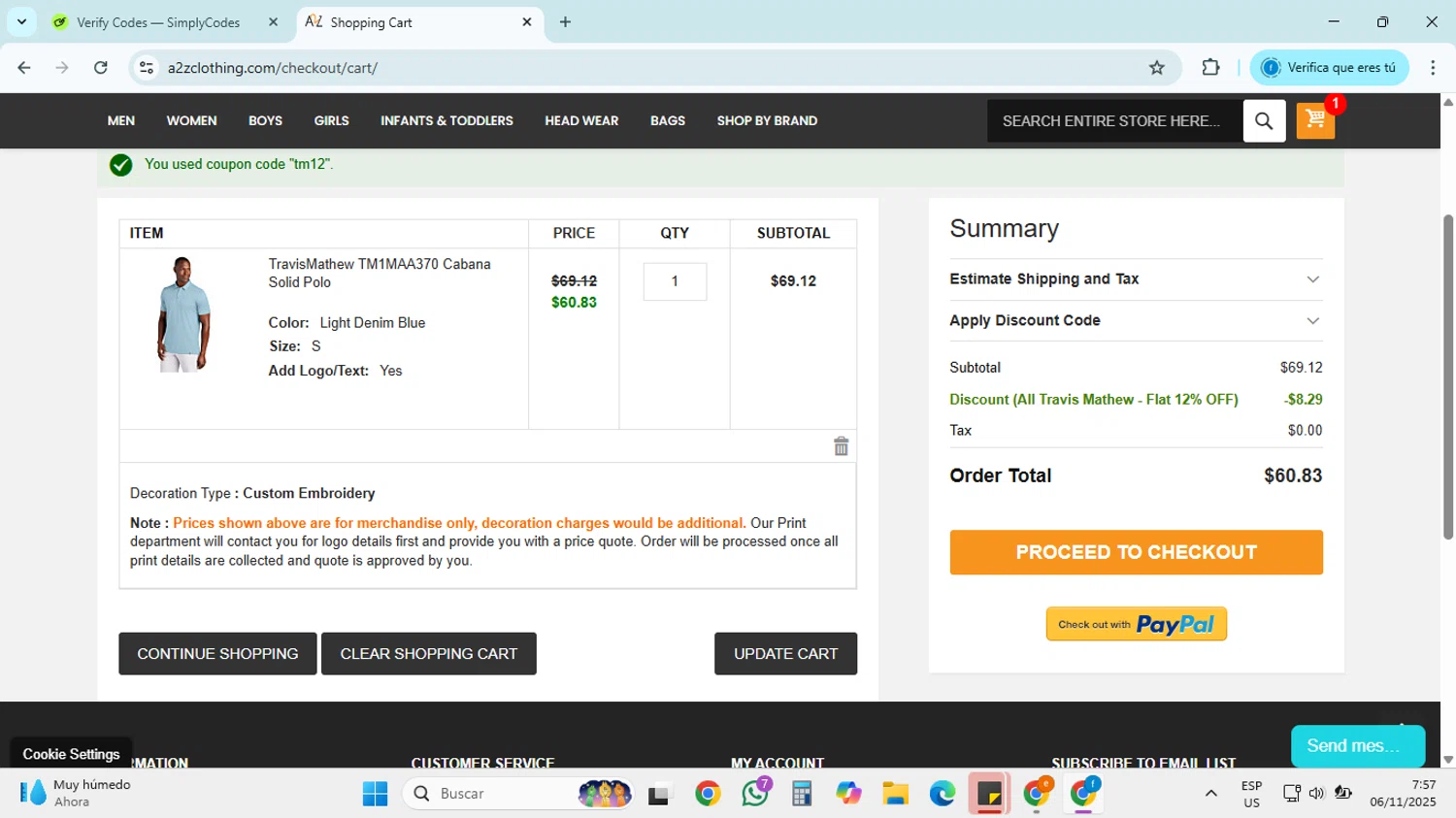This screenshot has width=1456, height=818.
Task: Switch to the Verify Codes SimplyCodes tab
Action: coord(158,21)
